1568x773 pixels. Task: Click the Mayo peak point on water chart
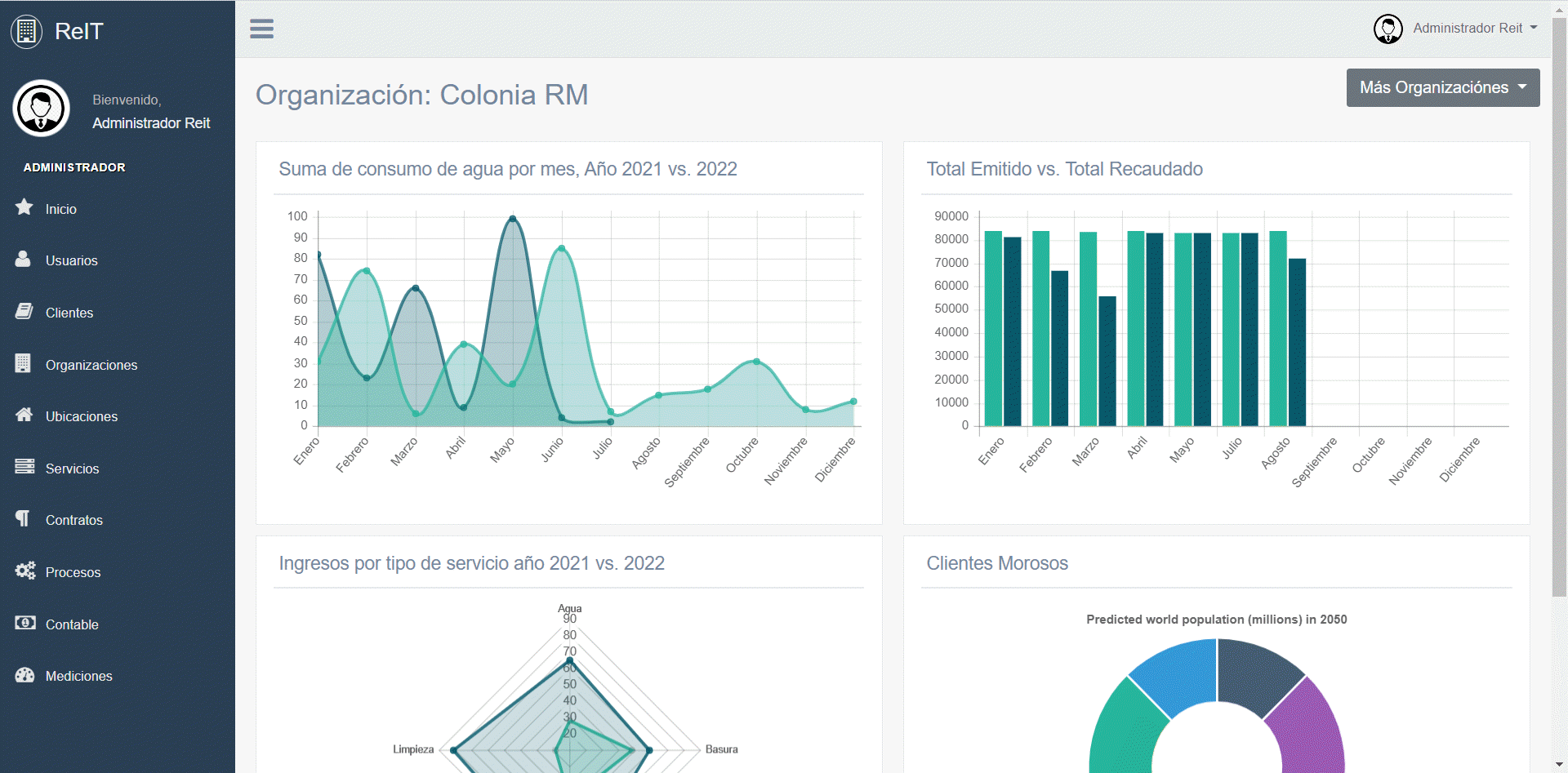pyautogui.click(x=513, y=219)
